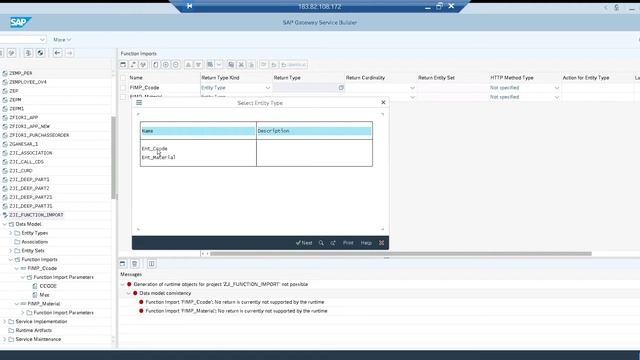The width and height of the screenshot is (640, 360).
Task: Toggle the FIMP_Ccode row checkbox
Action: coord(123,88)
